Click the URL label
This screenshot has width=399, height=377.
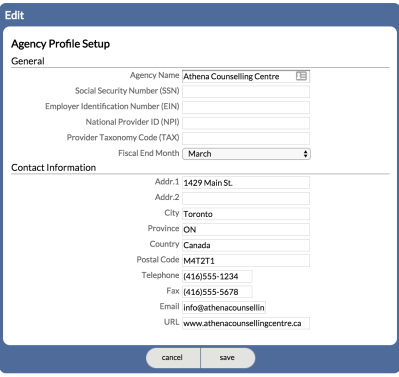(172, 322)
